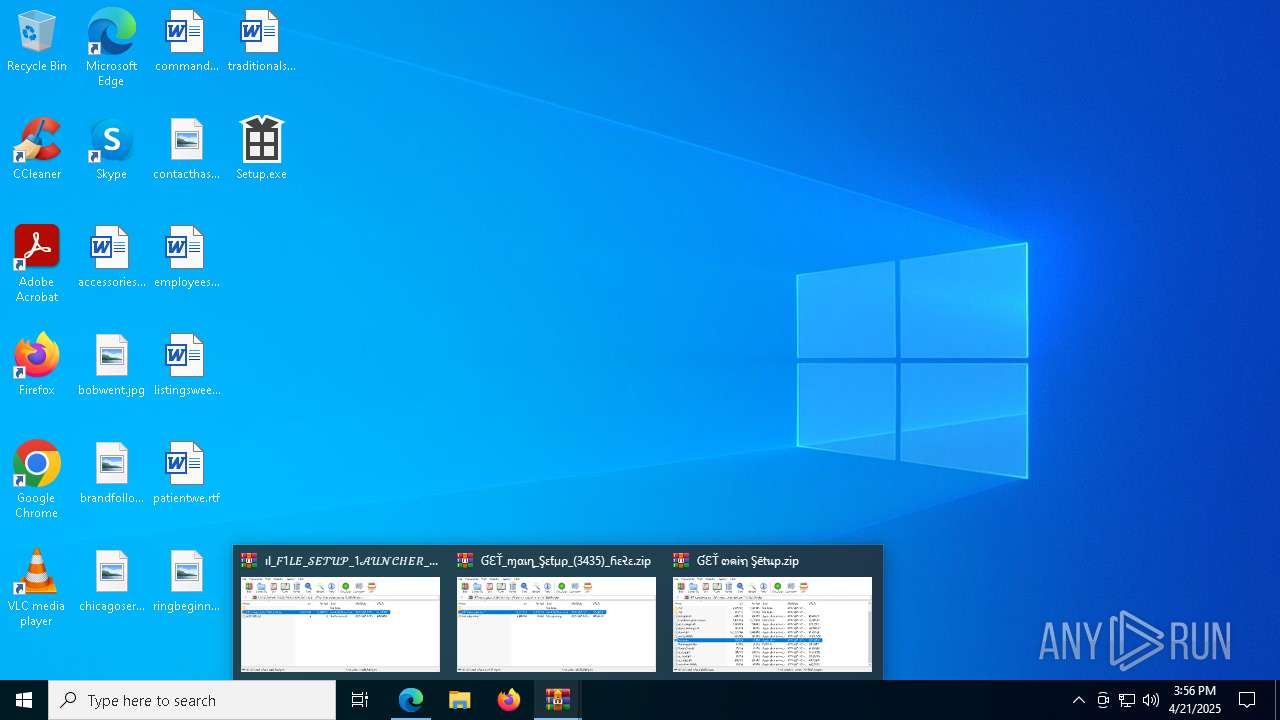This screenshot has height=720, width=1280.
Task: Select the contacthas... image file
Action: tap(186, 150)
